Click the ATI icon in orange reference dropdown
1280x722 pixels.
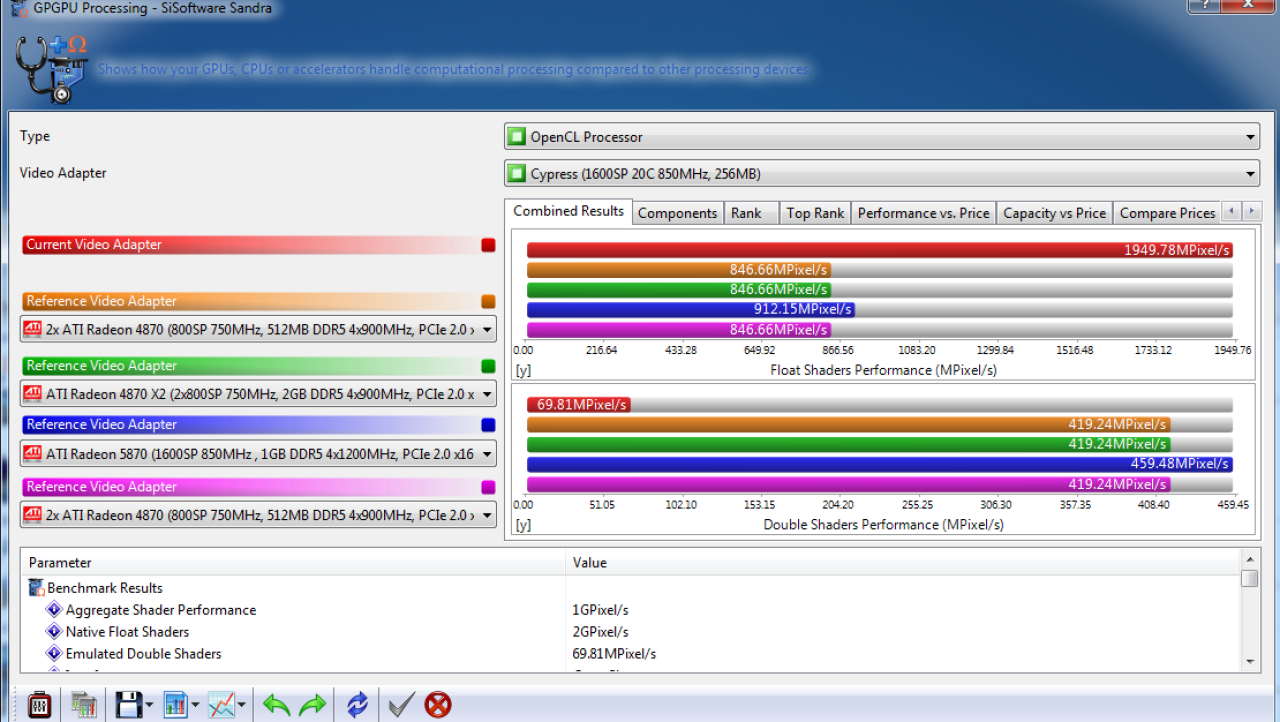click(32, 329)
